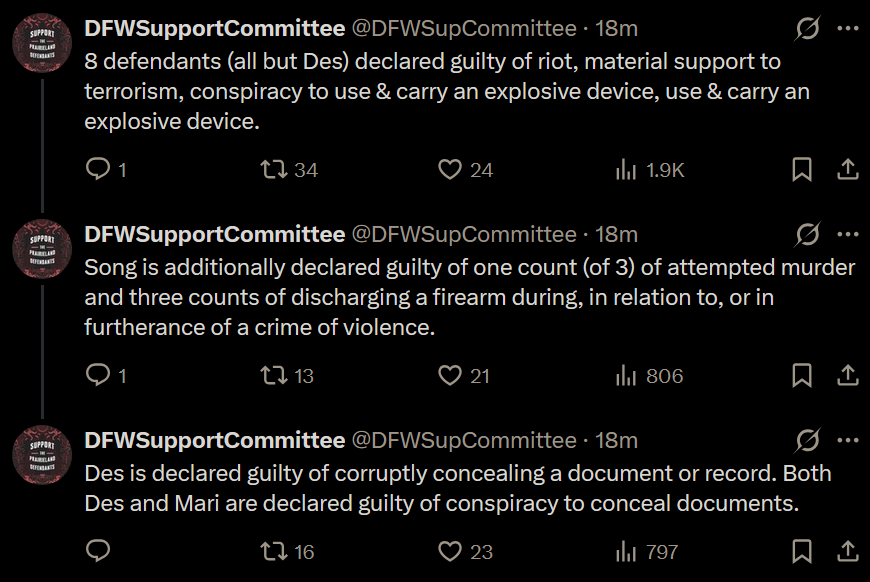
Task: Click @DFWSupCommittee handle on the third tweet
Action: tap(463, 440)
